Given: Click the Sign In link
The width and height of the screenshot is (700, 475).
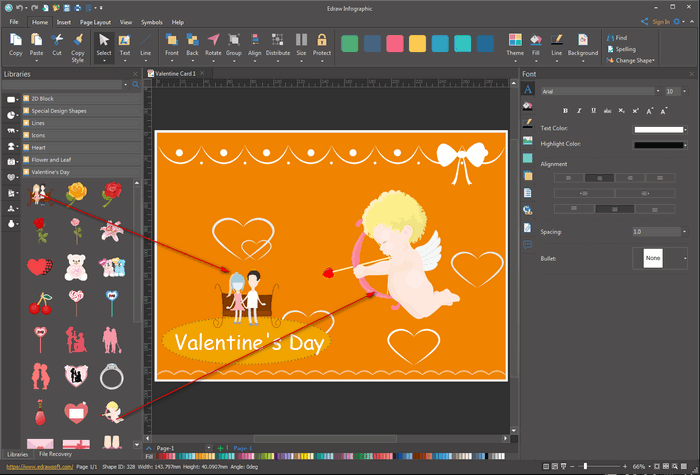Looking at the screenshot, I should click(x=661, y=21).
